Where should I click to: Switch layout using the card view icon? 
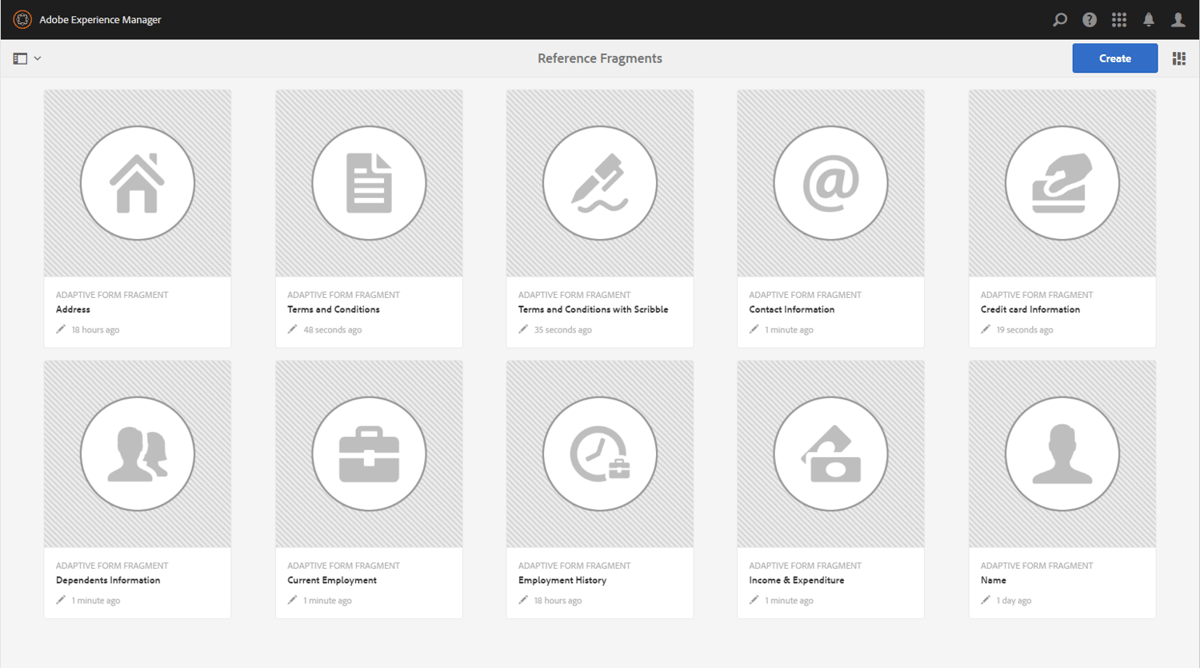pyautogui.click(x=1179, y=58)
